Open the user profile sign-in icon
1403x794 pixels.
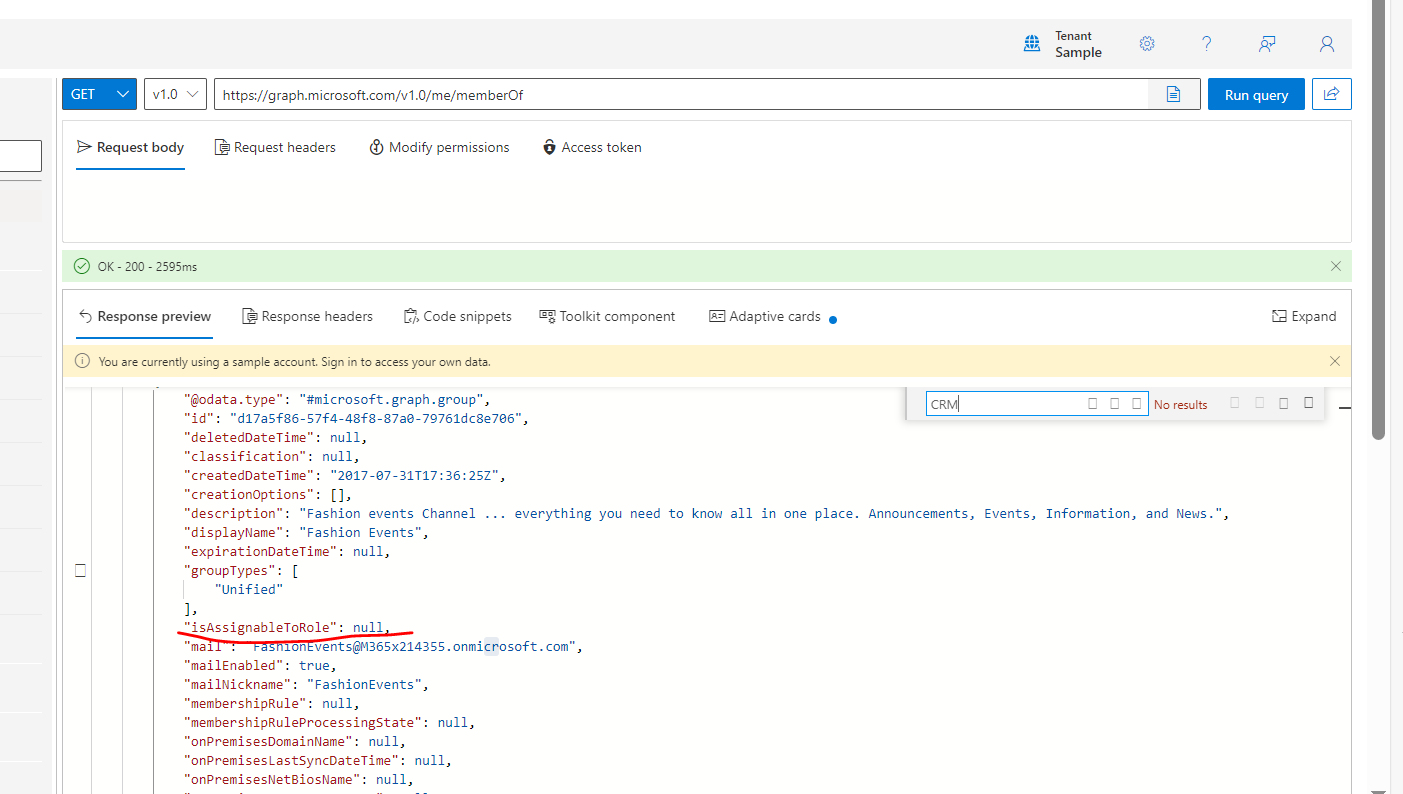click(x=1327, y=44)
